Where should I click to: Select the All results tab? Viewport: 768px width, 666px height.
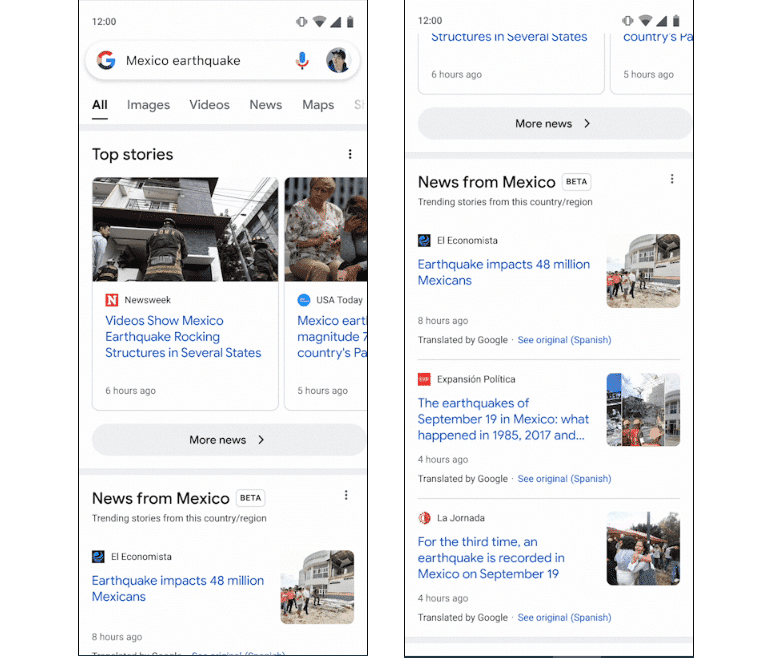click(100, 105)
